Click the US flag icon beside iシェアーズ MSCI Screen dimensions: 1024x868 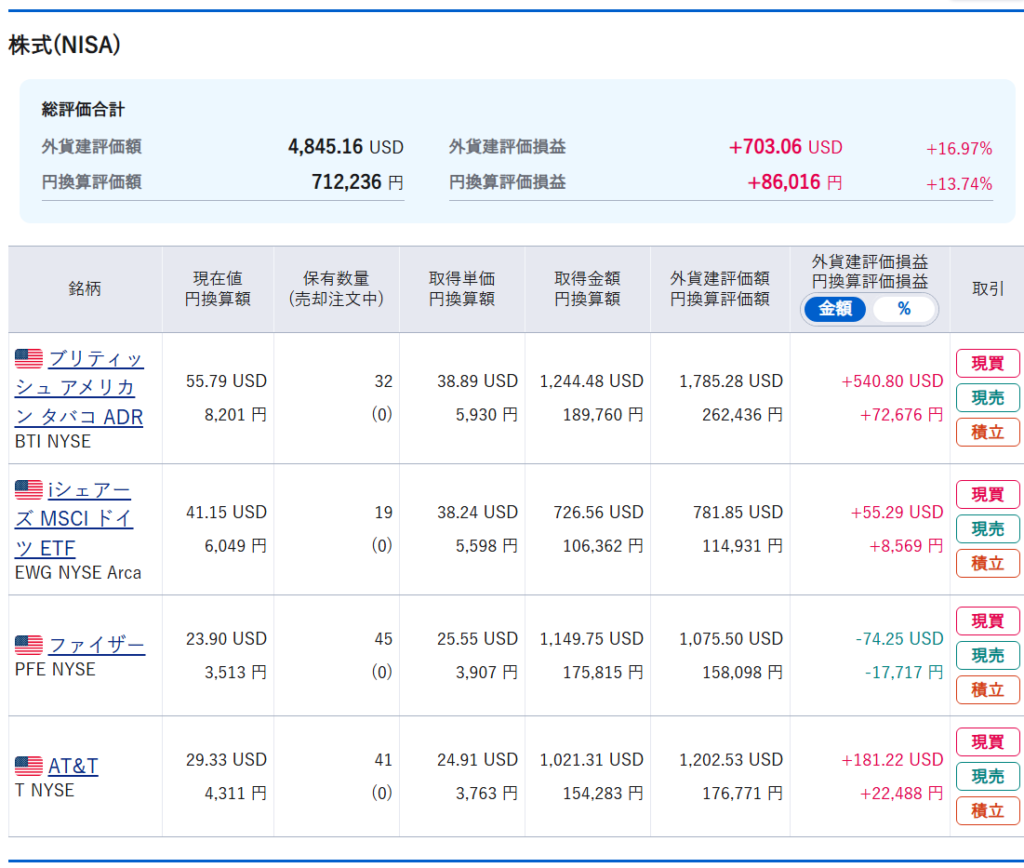(x=28, y=490)
